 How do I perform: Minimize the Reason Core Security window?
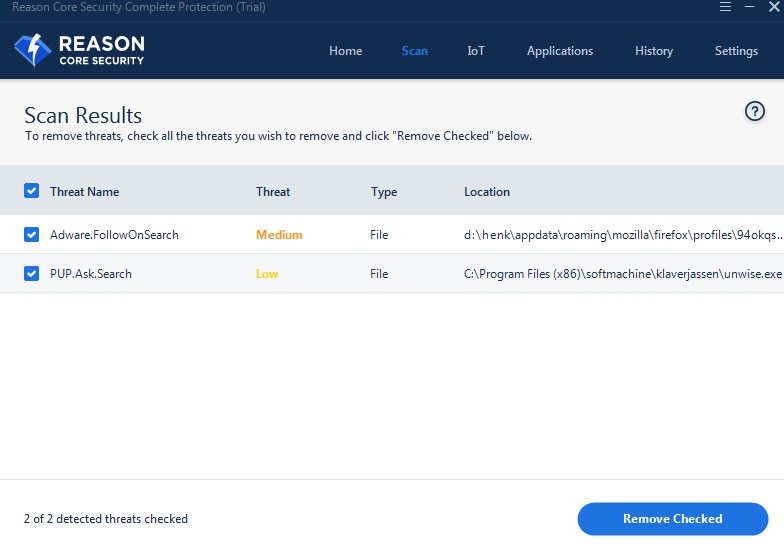(x=750, y=7)
